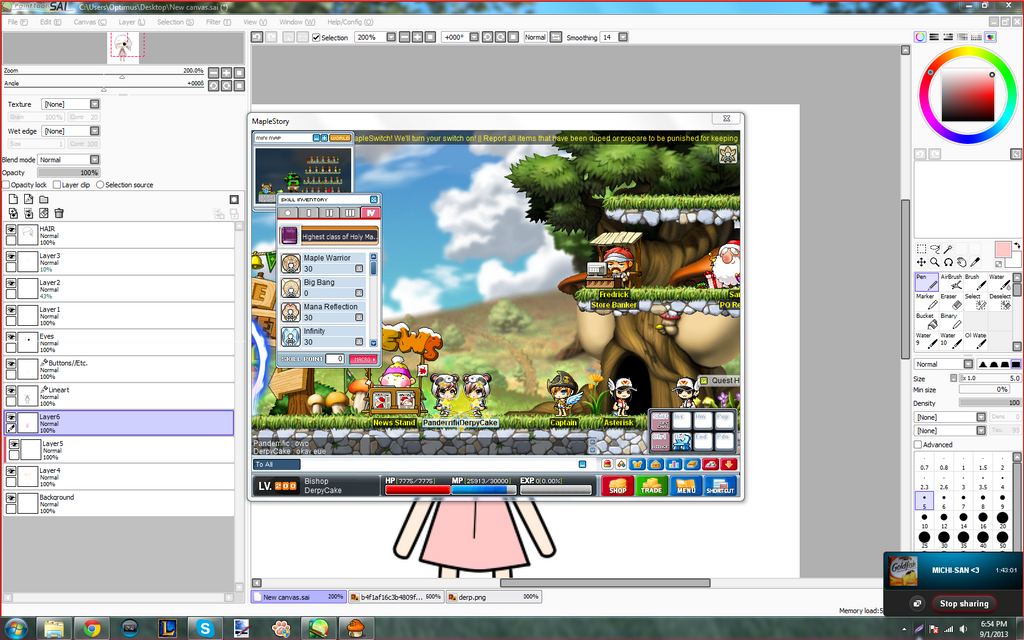Clear the layer with the clear icon
1024x640 pixels.
44,213
